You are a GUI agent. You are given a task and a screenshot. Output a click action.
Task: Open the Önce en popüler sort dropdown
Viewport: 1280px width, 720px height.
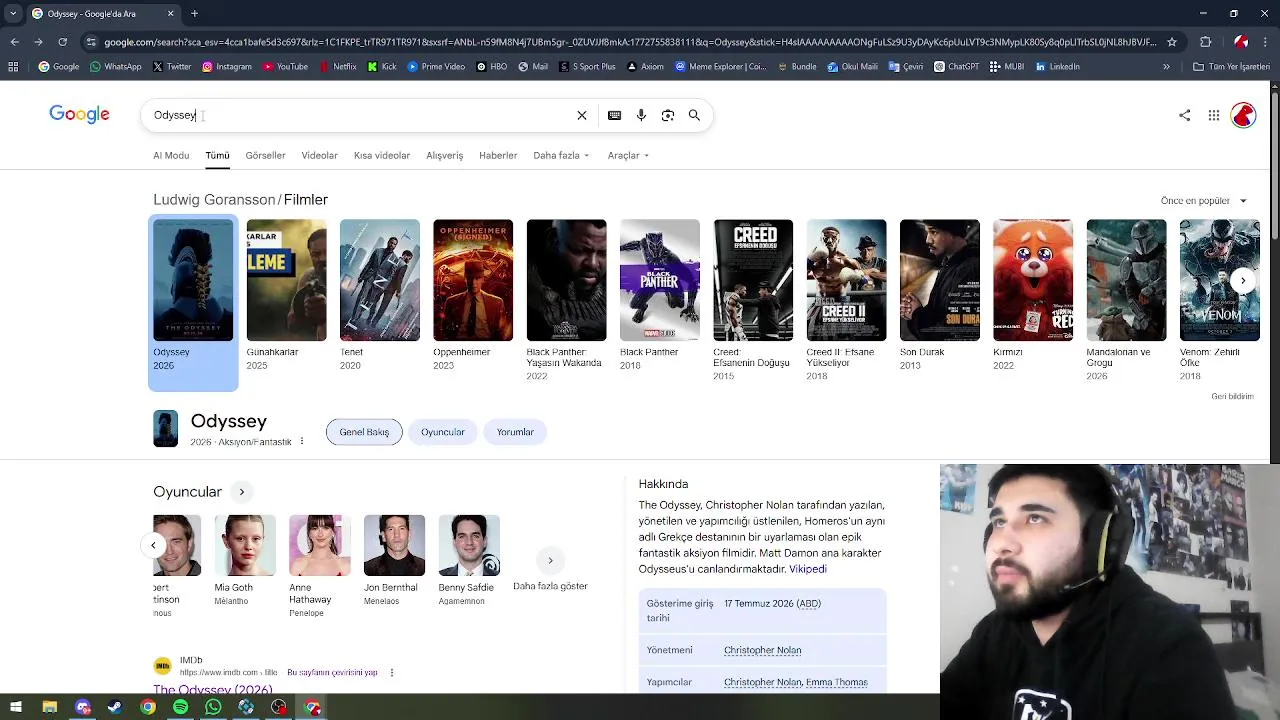(1204, 201)
